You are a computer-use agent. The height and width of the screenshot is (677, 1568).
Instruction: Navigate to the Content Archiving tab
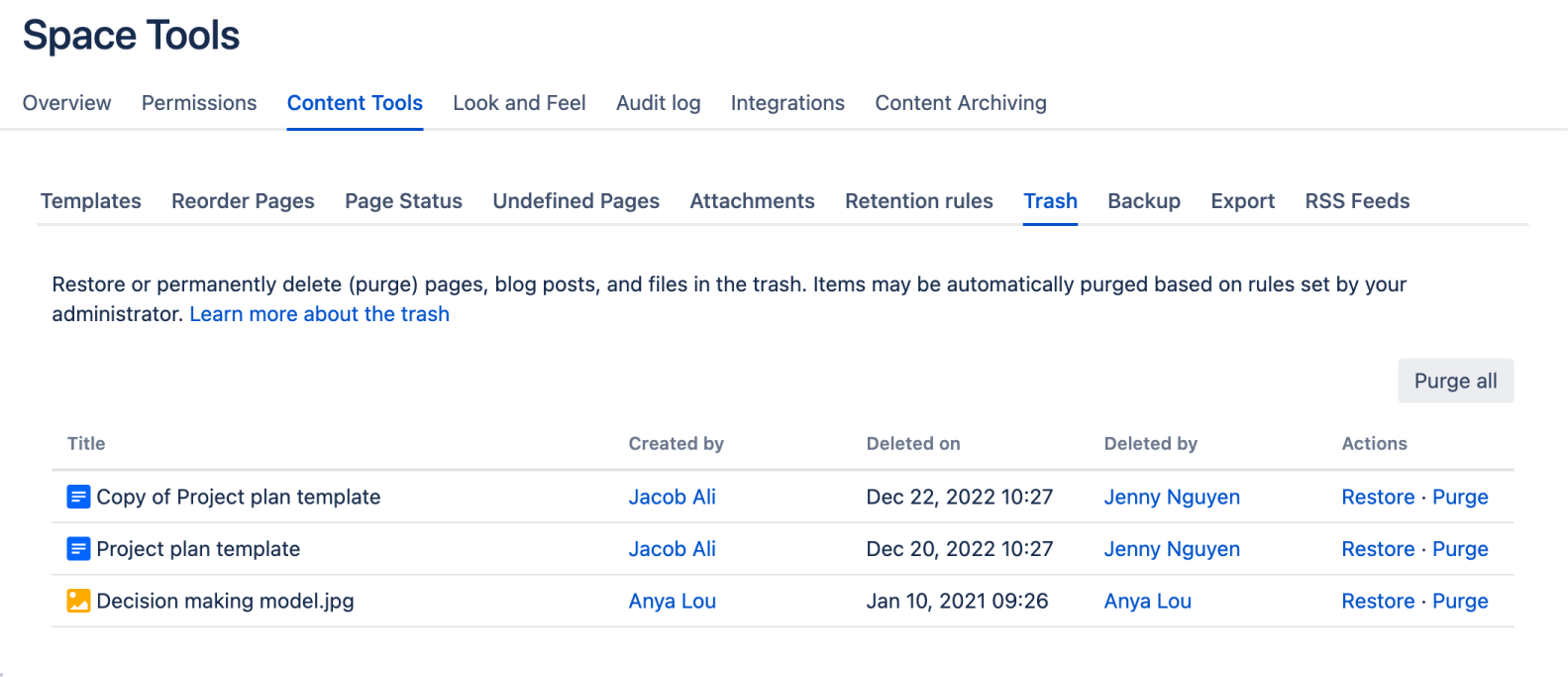tap(960, 103)
